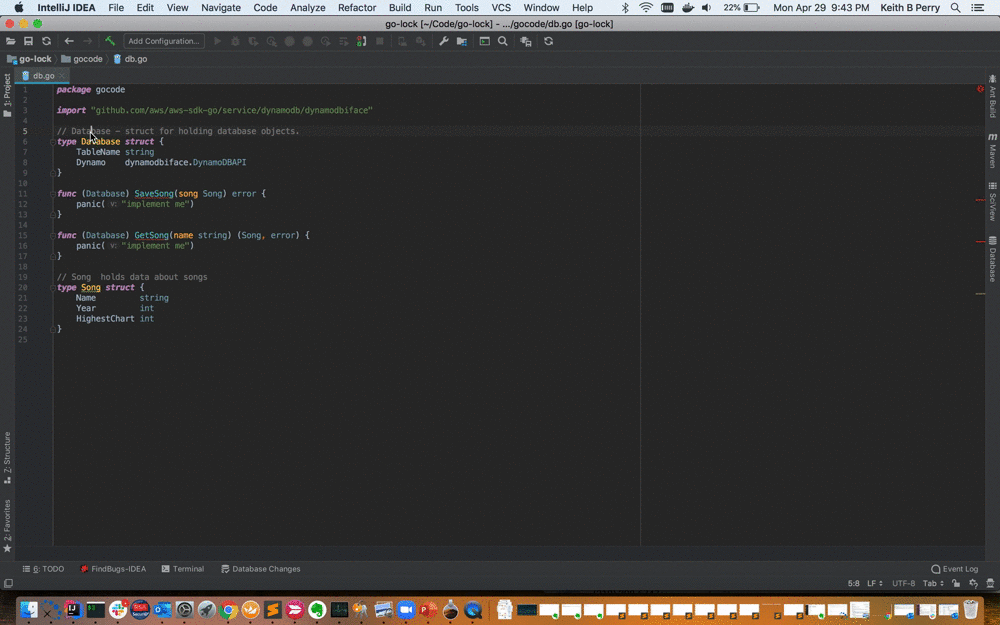Open the Project Structure folder icon
This screenshot has height=625, width=1000.
(462, 41)
